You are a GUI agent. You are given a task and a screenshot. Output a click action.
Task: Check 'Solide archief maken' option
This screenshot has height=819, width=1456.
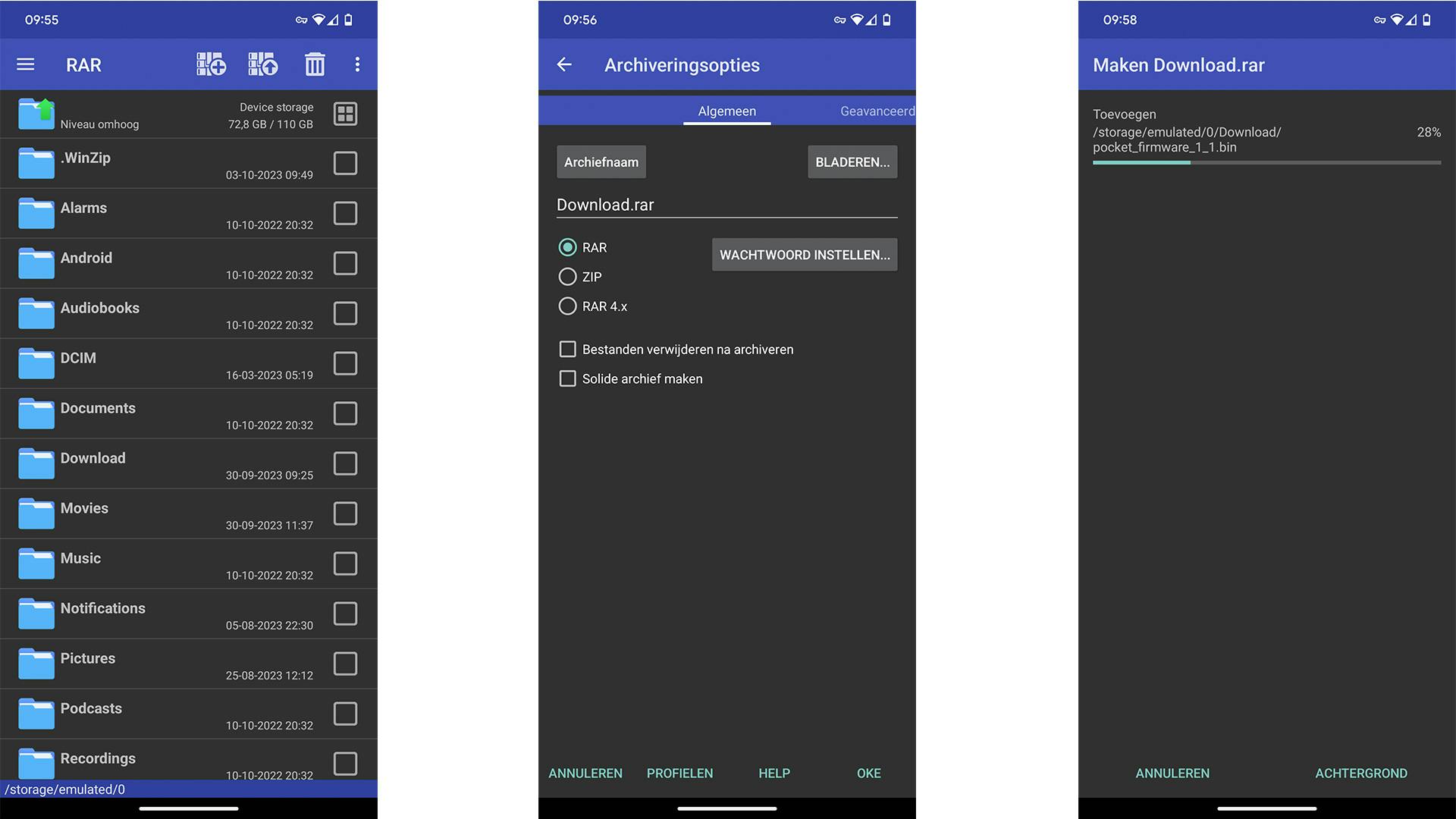click(x=567, y=378)
